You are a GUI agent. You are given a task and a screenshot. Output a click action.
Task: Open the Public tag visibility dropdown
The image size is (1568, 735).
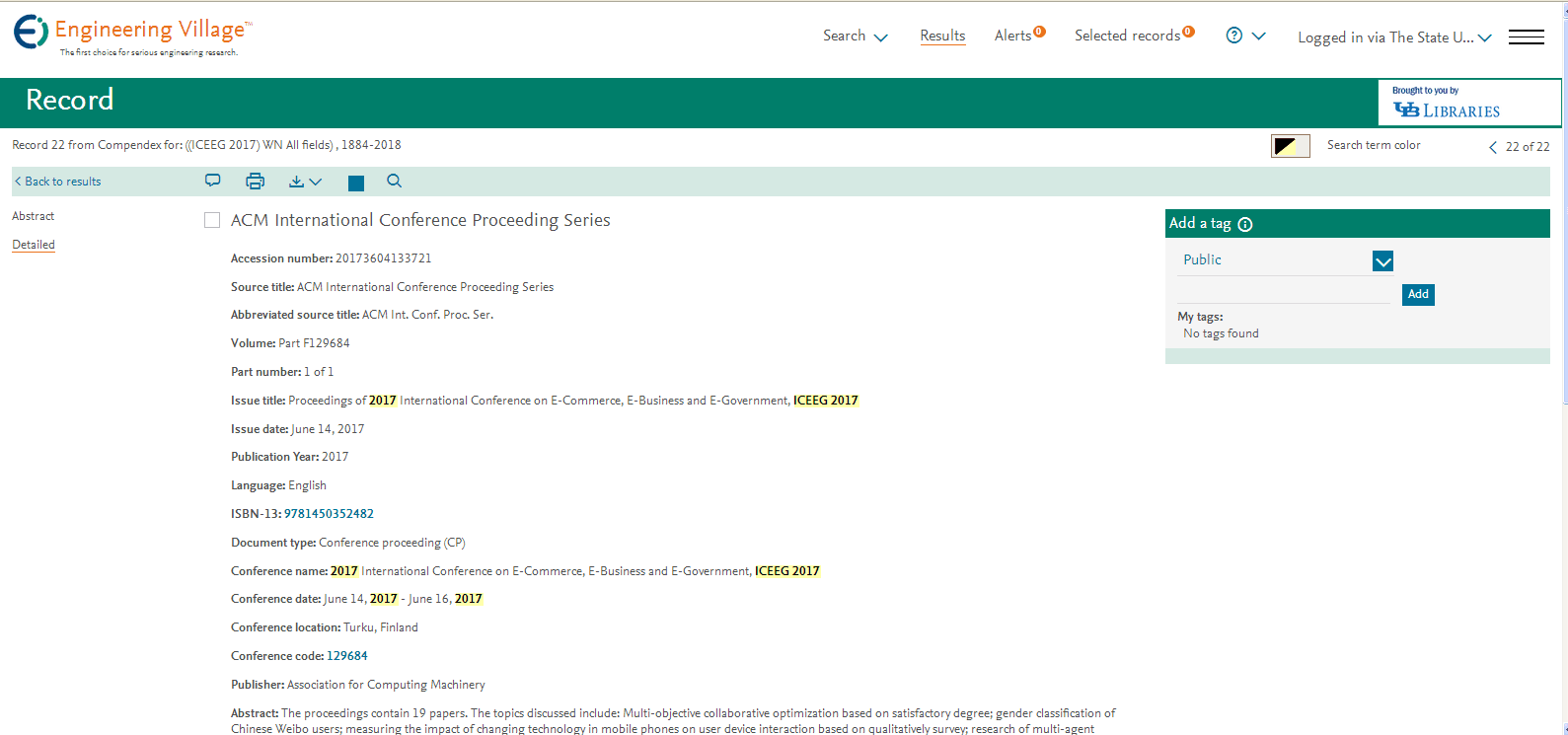[x=1382, y=261]
